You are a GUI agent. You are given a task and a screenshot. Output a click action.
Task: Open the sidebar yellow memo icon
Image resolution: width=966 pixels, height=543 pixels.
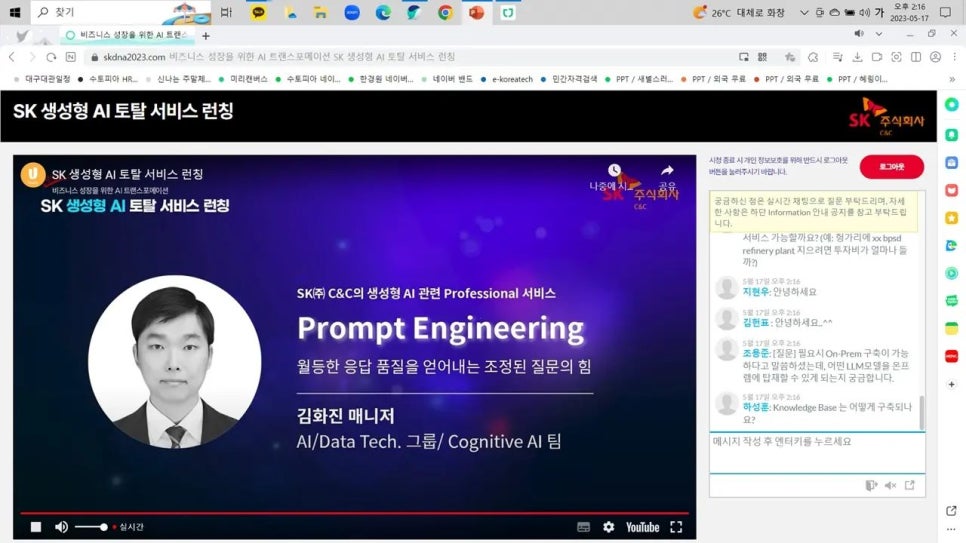[x=952, y=329]
